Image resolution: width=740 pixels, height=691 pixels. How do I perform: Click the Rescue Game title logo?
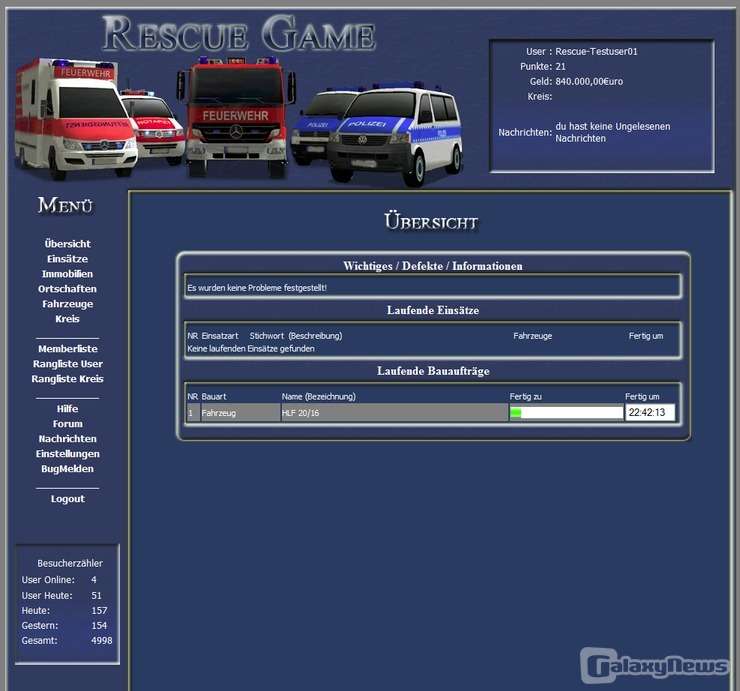click(239, 33)
